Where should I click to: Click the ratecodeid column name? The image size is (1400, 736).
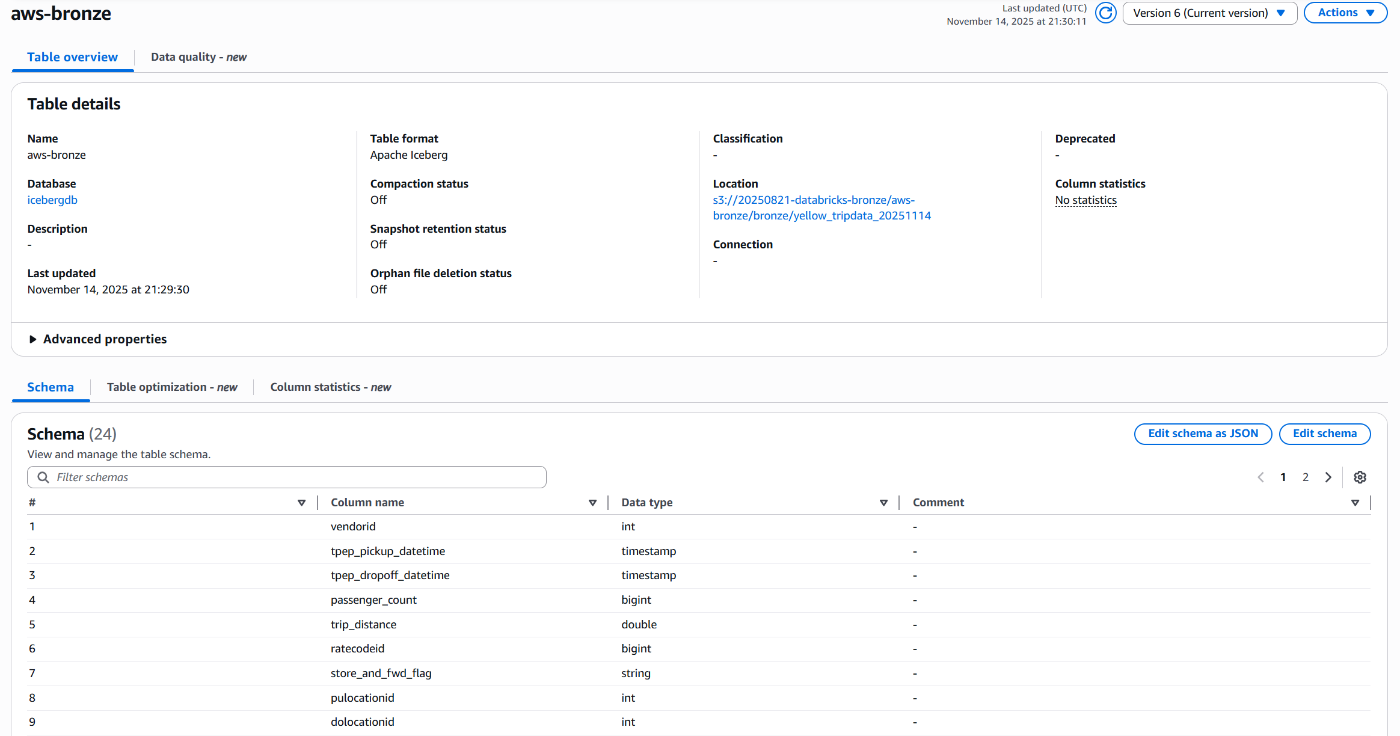(x=358, y=648)
